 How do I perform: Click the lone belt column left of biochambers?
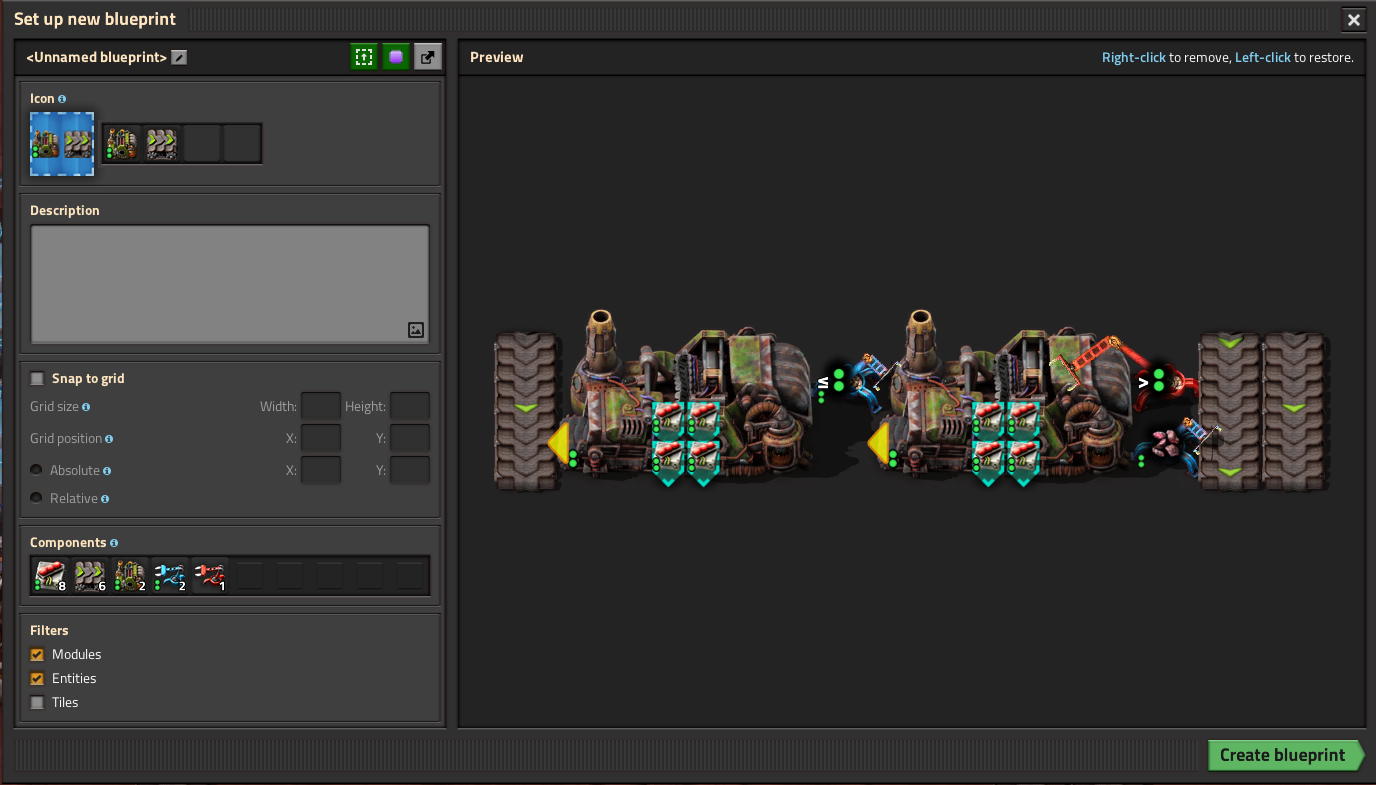click(x=527, y=411)
